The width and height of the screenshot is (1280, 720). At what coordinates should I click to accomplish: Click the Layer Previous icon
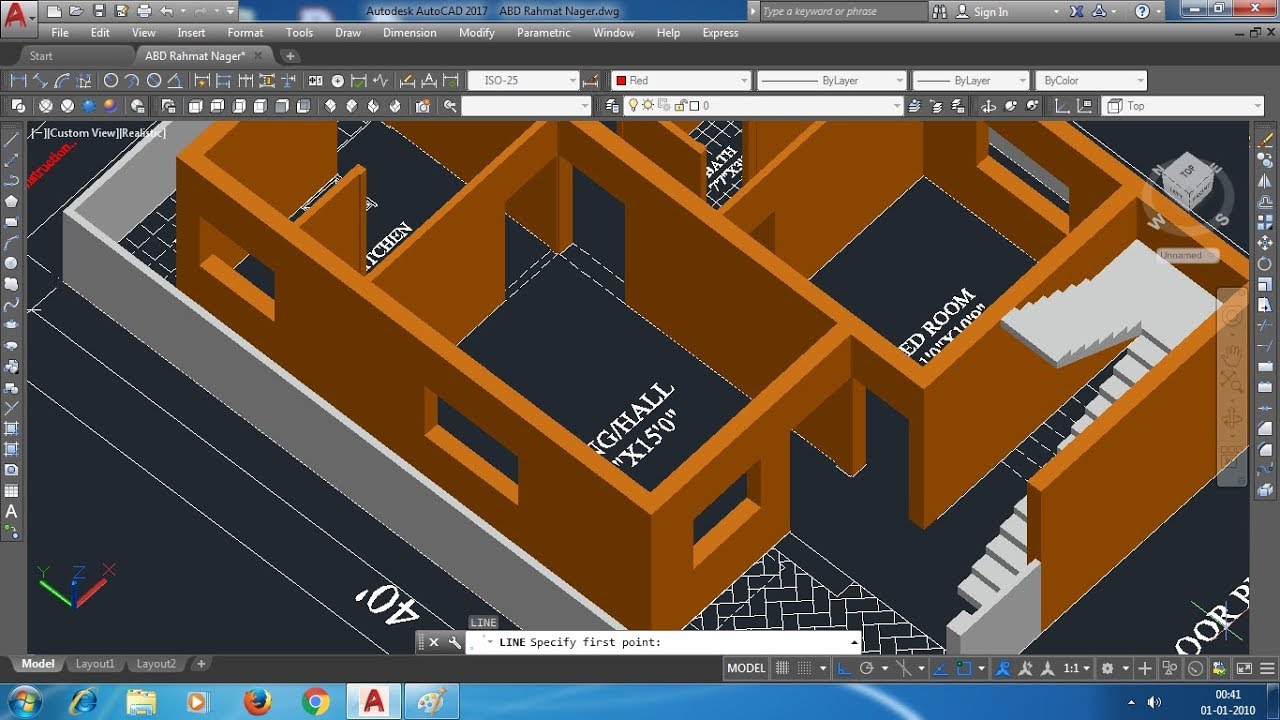pyautogui.click(x=936, y=105)
